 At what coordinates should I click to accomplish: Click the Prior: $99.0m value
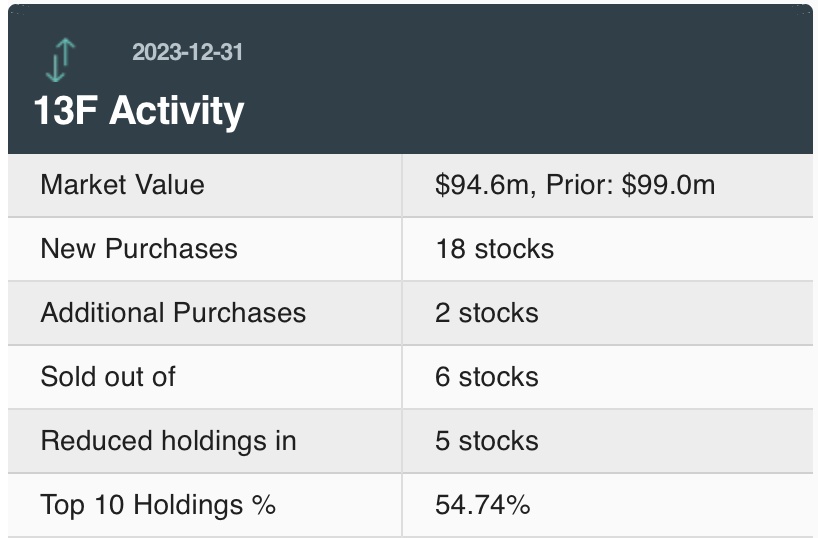631,185
